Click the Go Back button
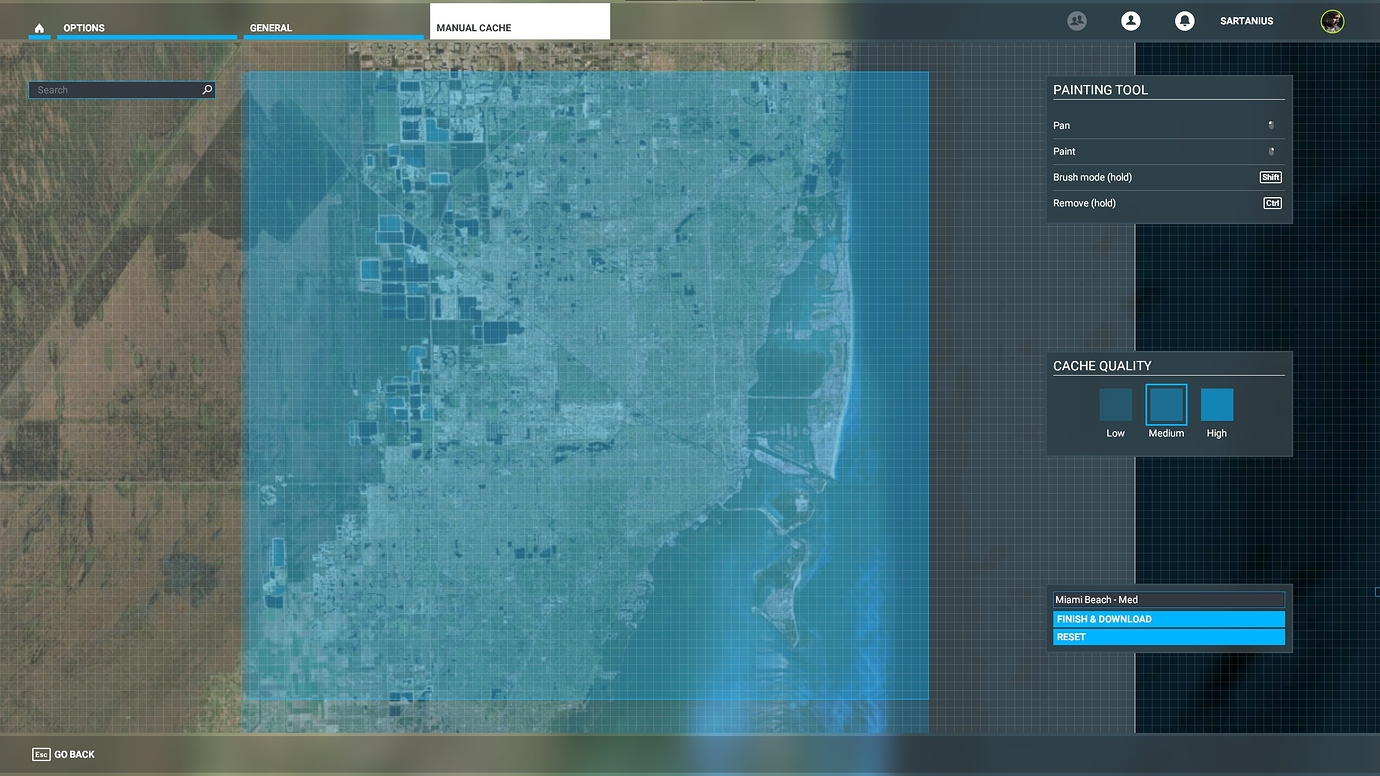 pos(64,754)
